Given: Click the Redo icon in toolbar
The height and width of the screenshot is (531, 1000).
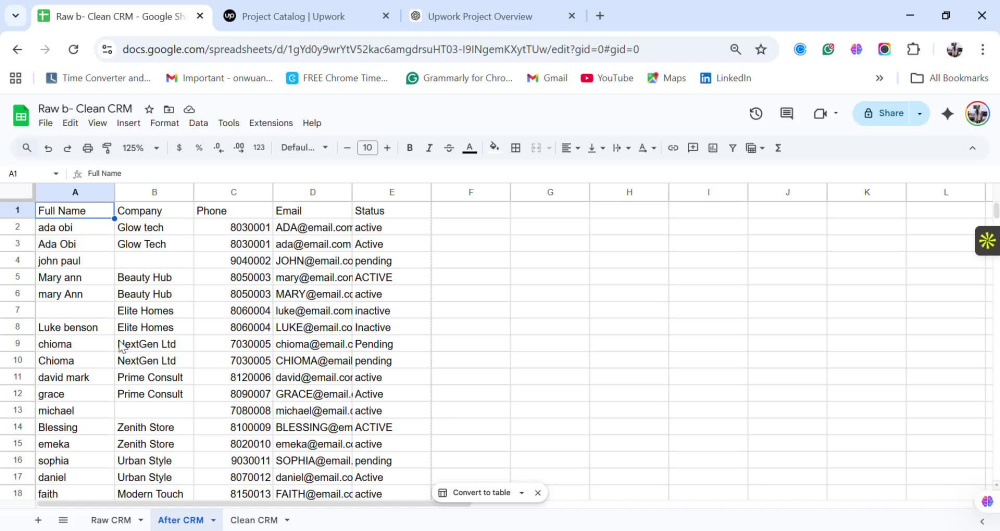Looking at the screenshot, I should [67, 148].
